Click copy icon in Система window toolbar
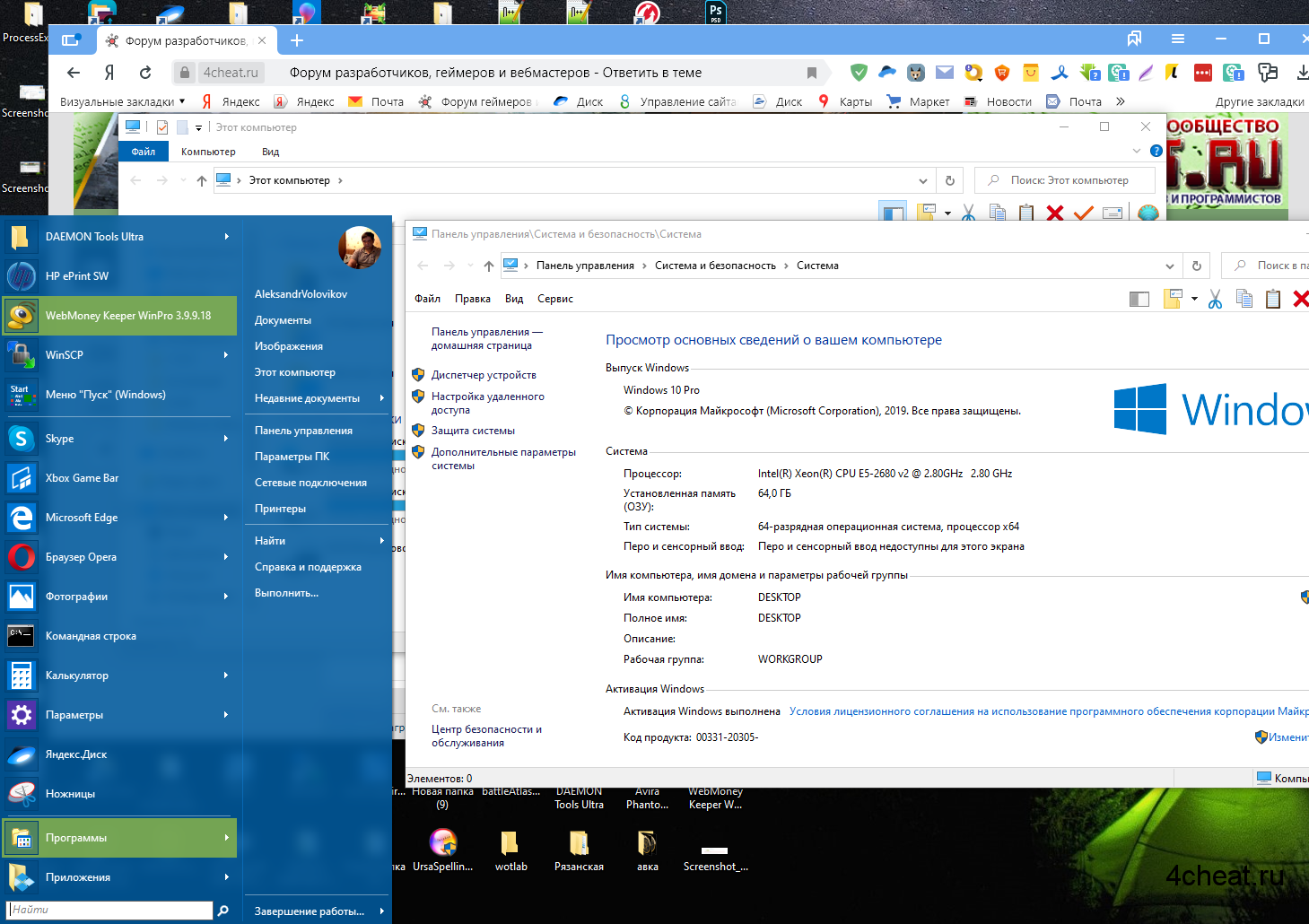The height and width of the screenshot is (924, 1309). pyautogui.click(x=1244, y=299)
